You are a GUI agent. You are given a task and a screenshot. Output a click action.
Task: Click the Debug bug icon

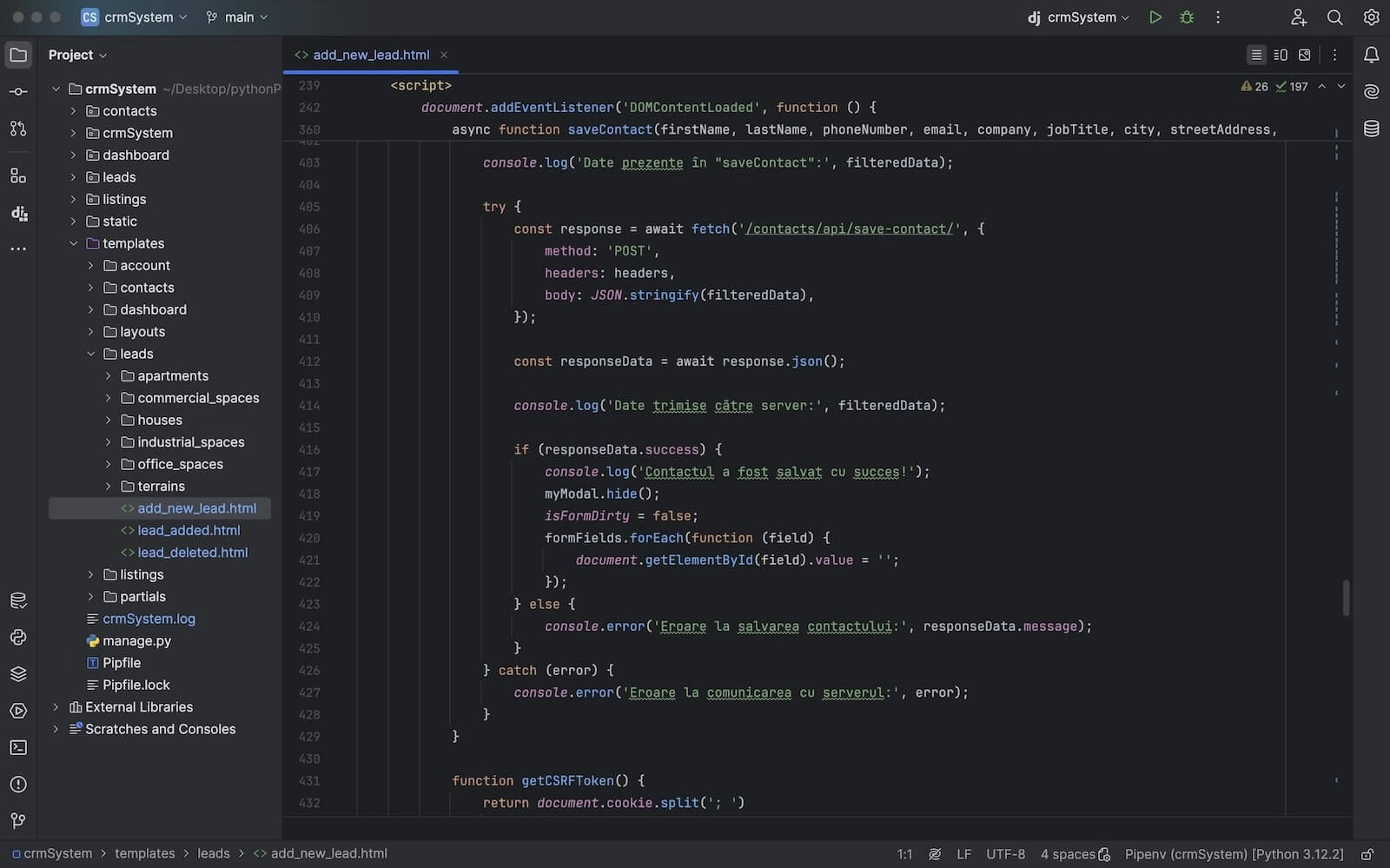coord(1187,17)
